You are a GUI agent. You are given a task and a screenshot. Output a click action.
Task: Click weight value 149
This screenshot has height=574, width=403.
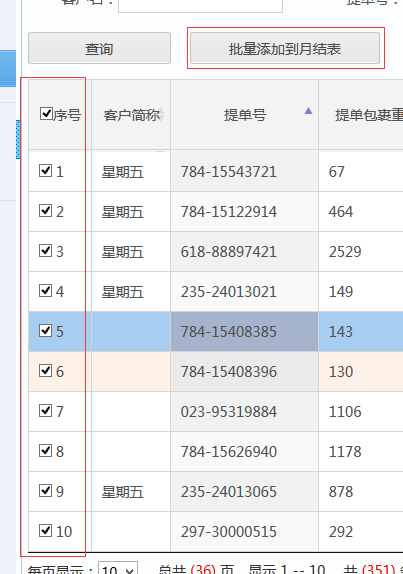point(340,292)
